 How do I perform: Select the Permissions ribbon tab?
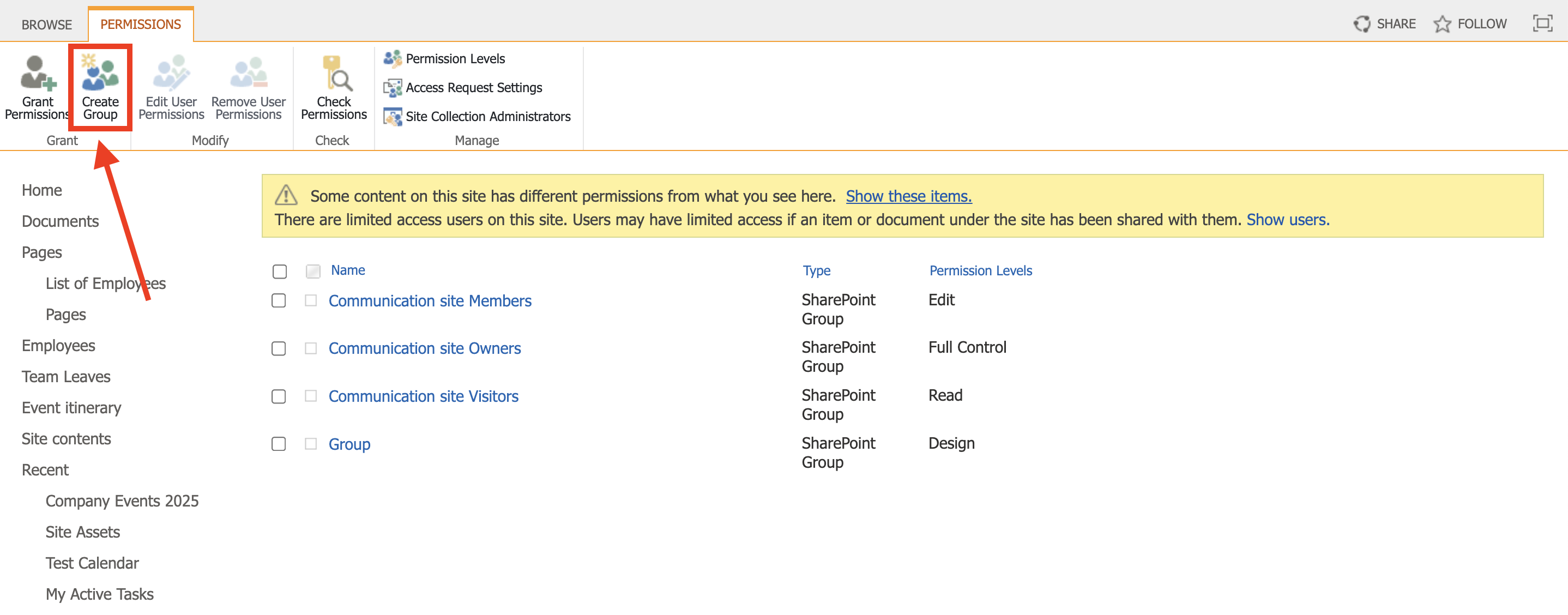click(141, 25)
